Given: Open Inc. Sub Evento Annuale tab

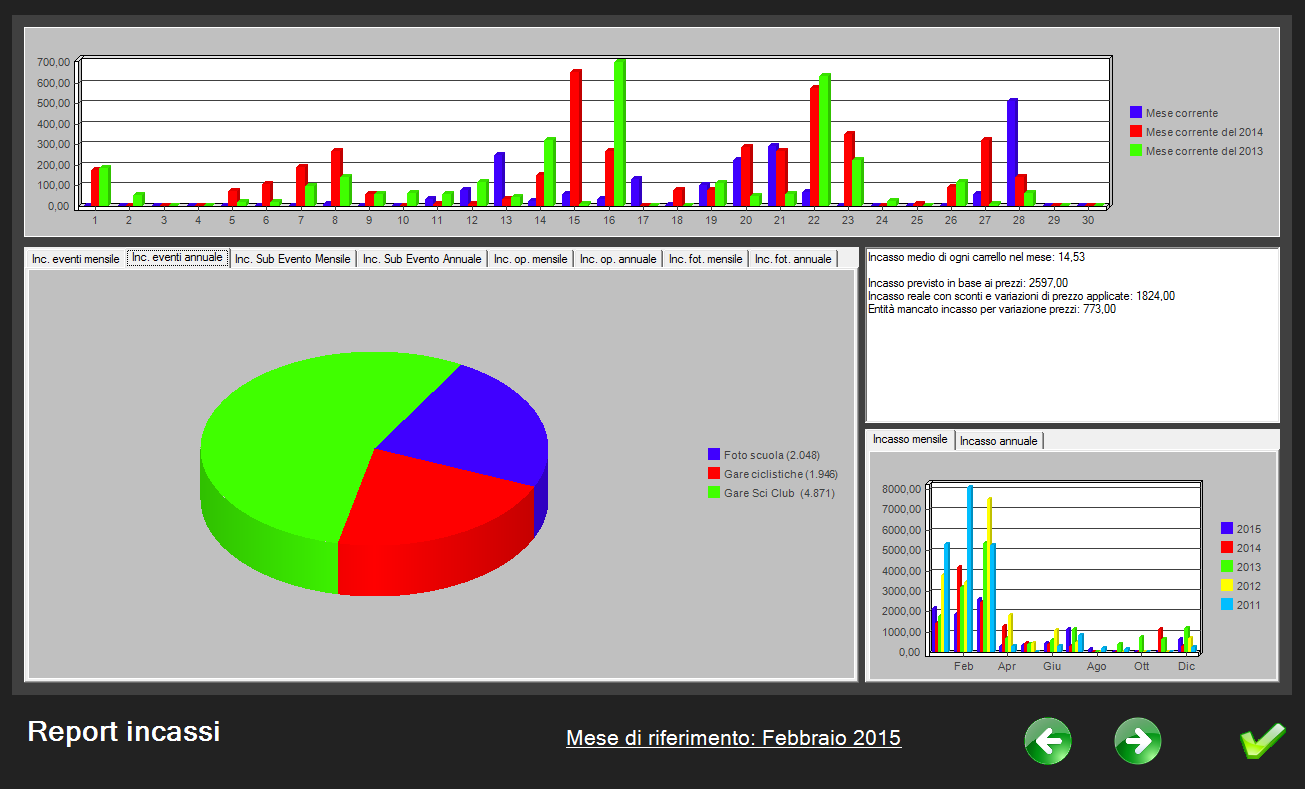Looking at the screenshot, I should coord(422,259).
